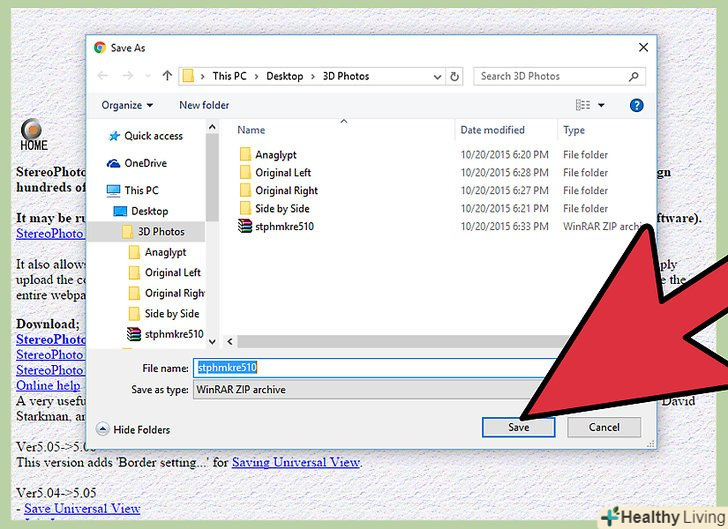Click the Saving Universal View link

(x=296, y=463)
